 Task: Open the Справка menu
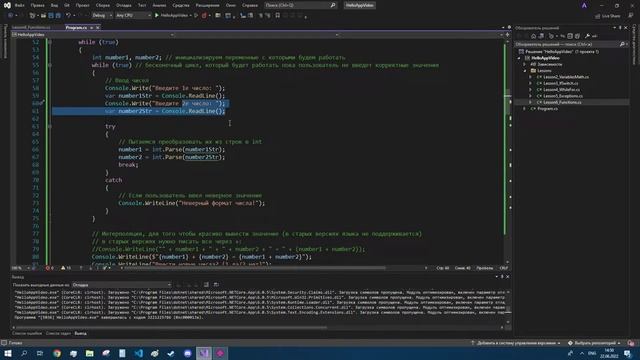pos(250,5)
